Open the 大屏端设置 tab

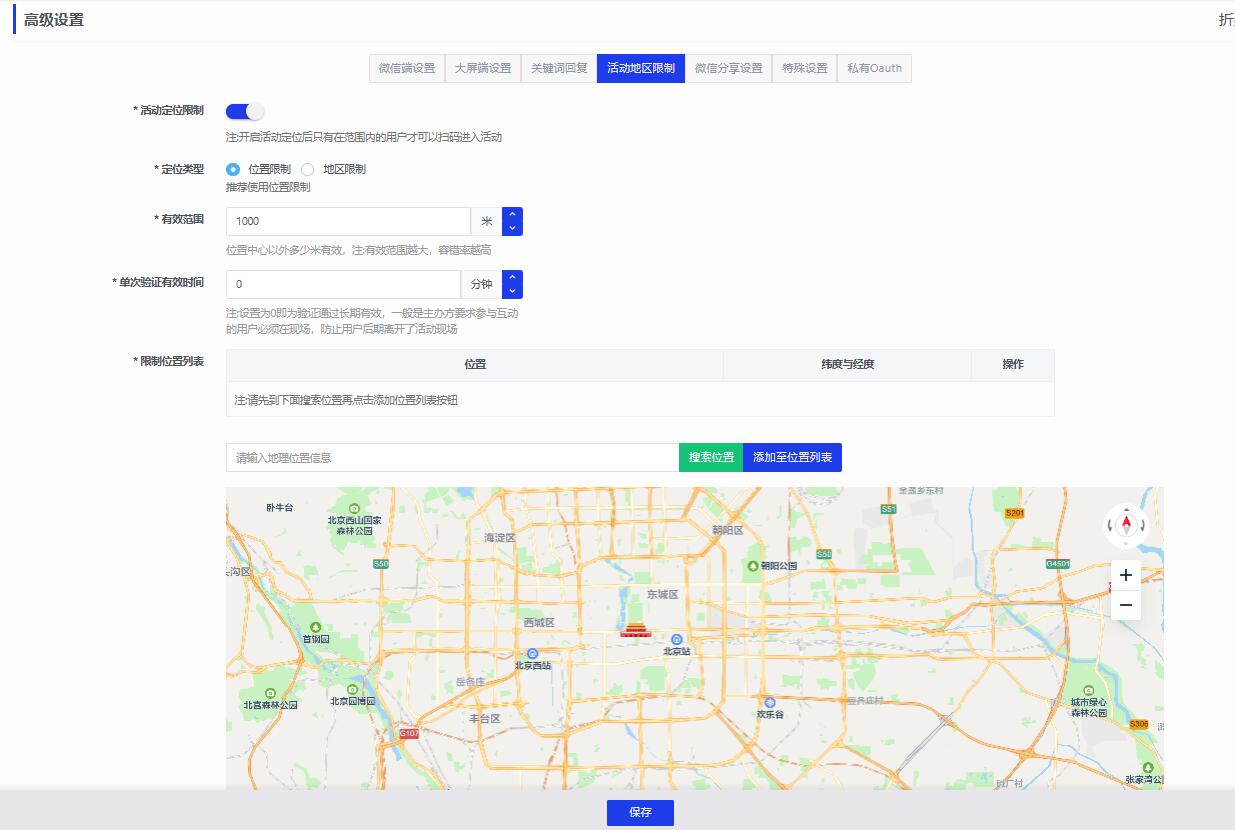pos(482,68)
